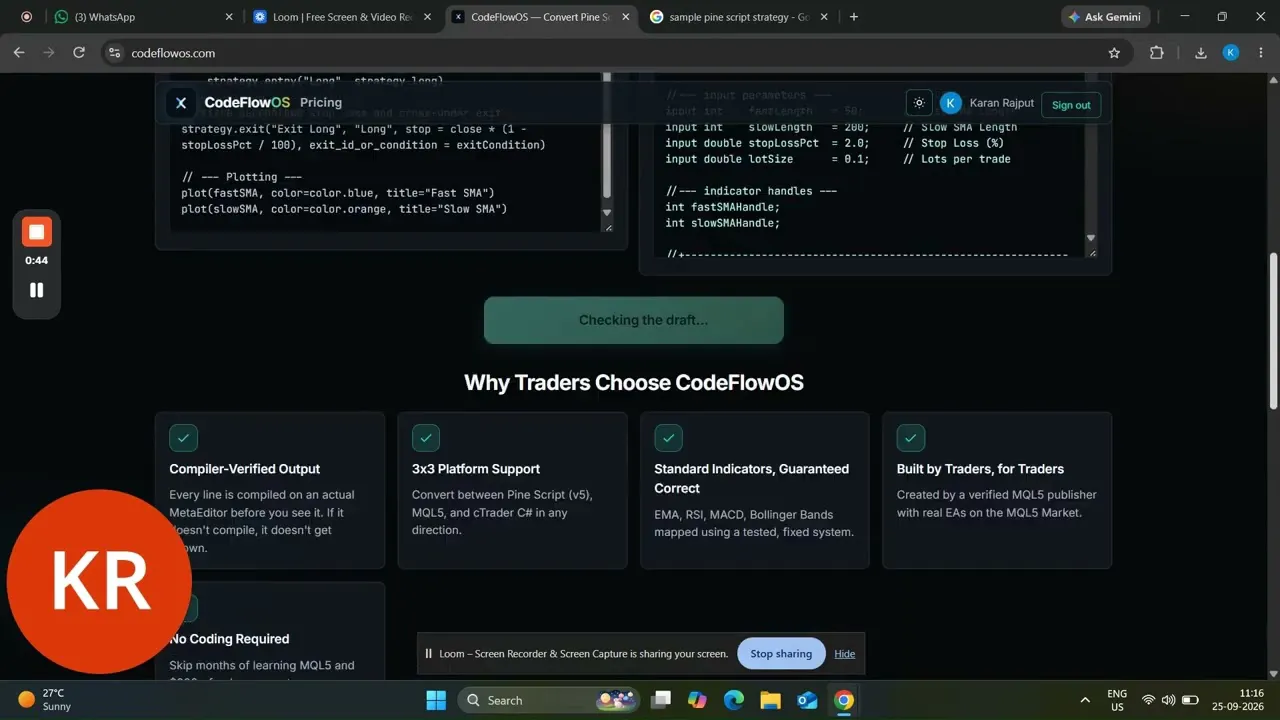Image resolution: width=1280 pixels, height=720 pixels.
Task: Click Stop sharing in Loom bar
Action: (781, 653)
